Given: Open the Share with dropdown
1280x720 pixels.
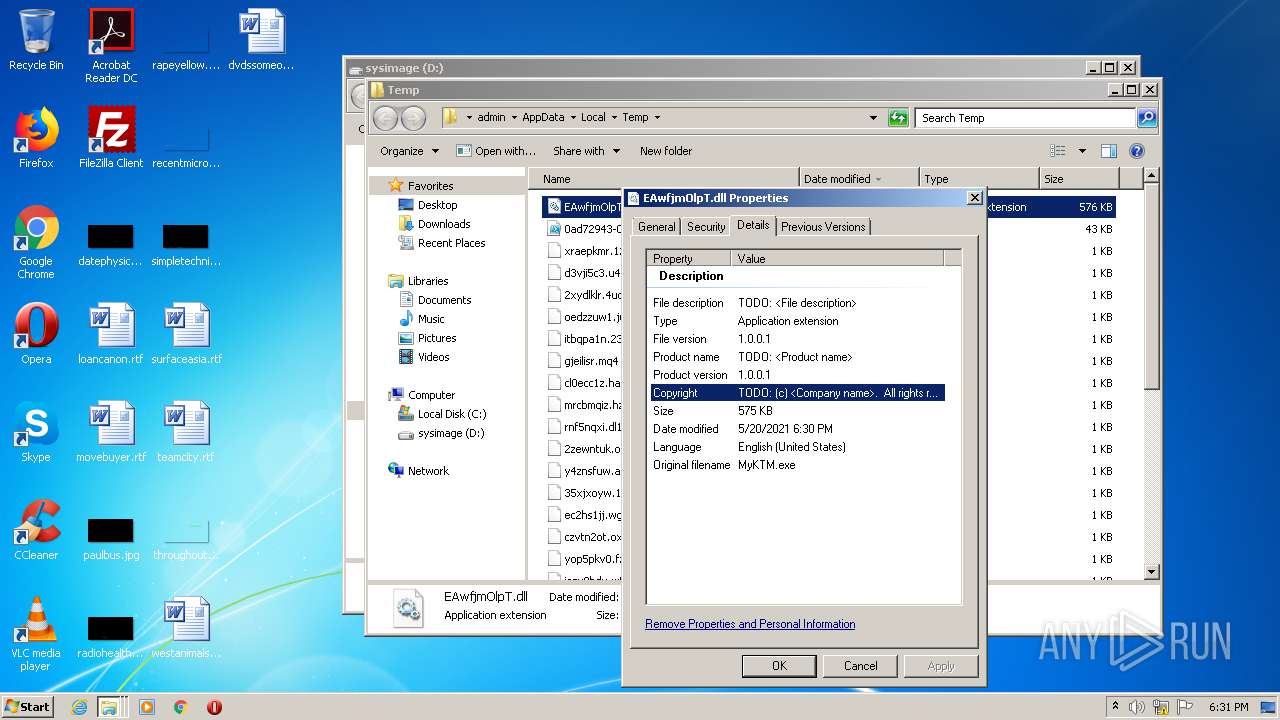Looking at the screenshot, I should (x=586, y=151).
